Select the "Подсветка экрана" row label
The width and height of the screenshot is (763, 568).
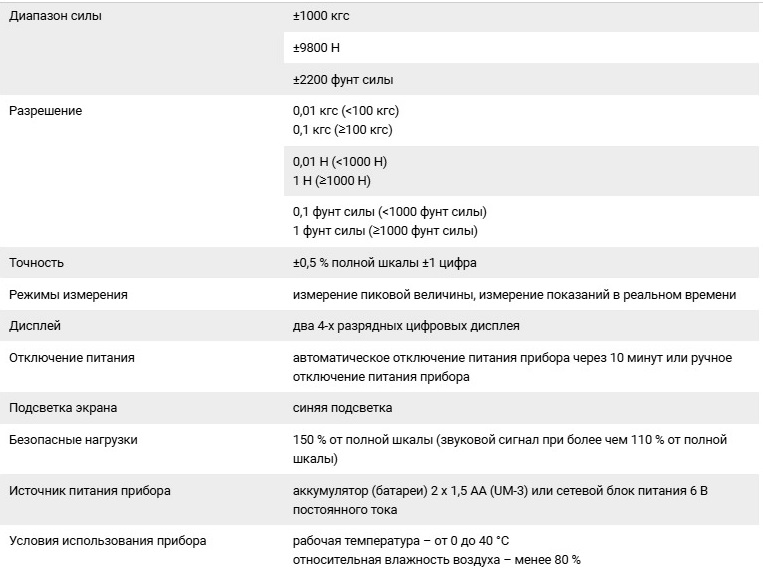click(x=63, y=408)
